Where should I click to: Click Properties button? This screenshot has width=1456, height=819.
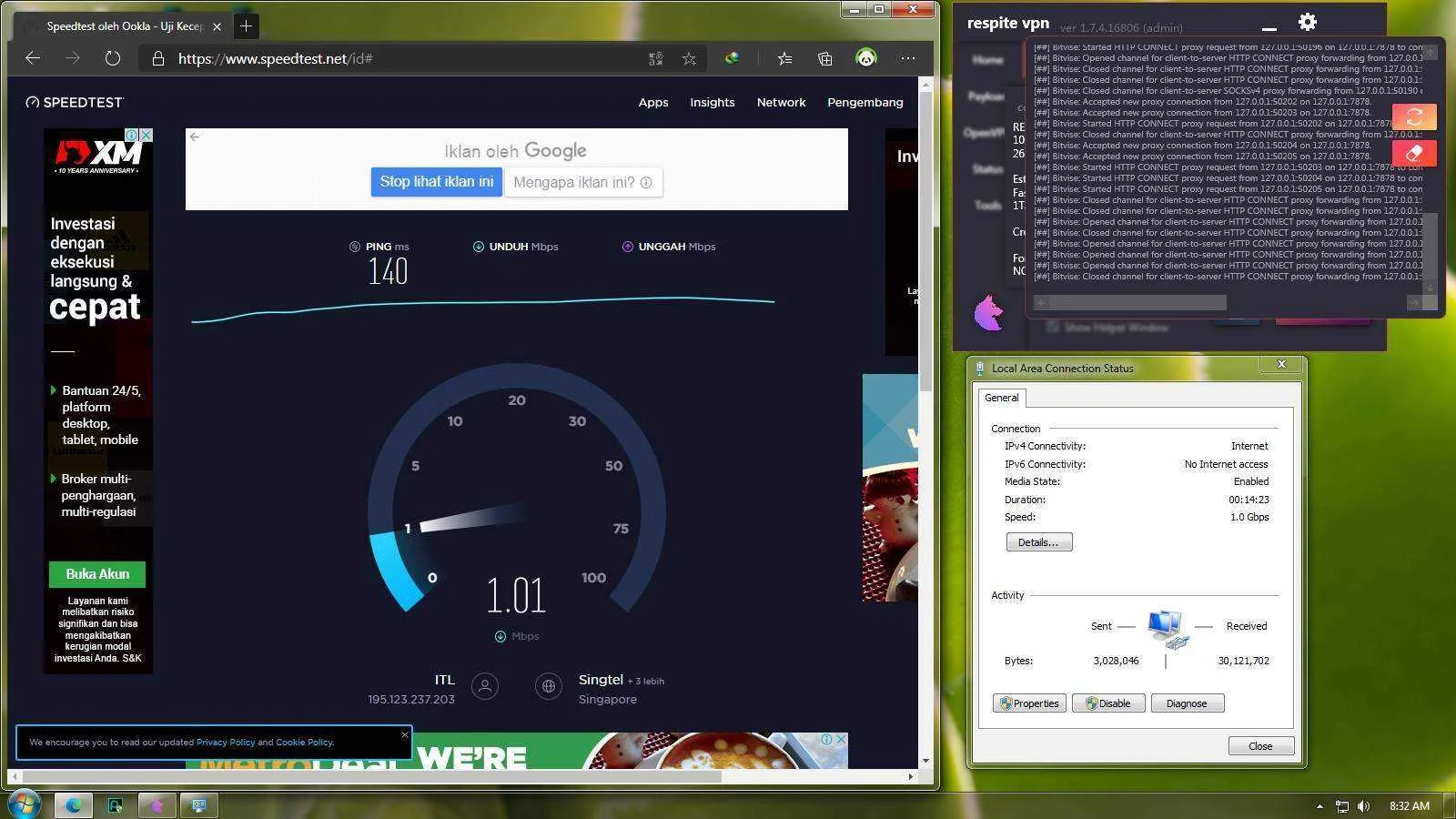pyautogui.click(x=1029, y=703)
